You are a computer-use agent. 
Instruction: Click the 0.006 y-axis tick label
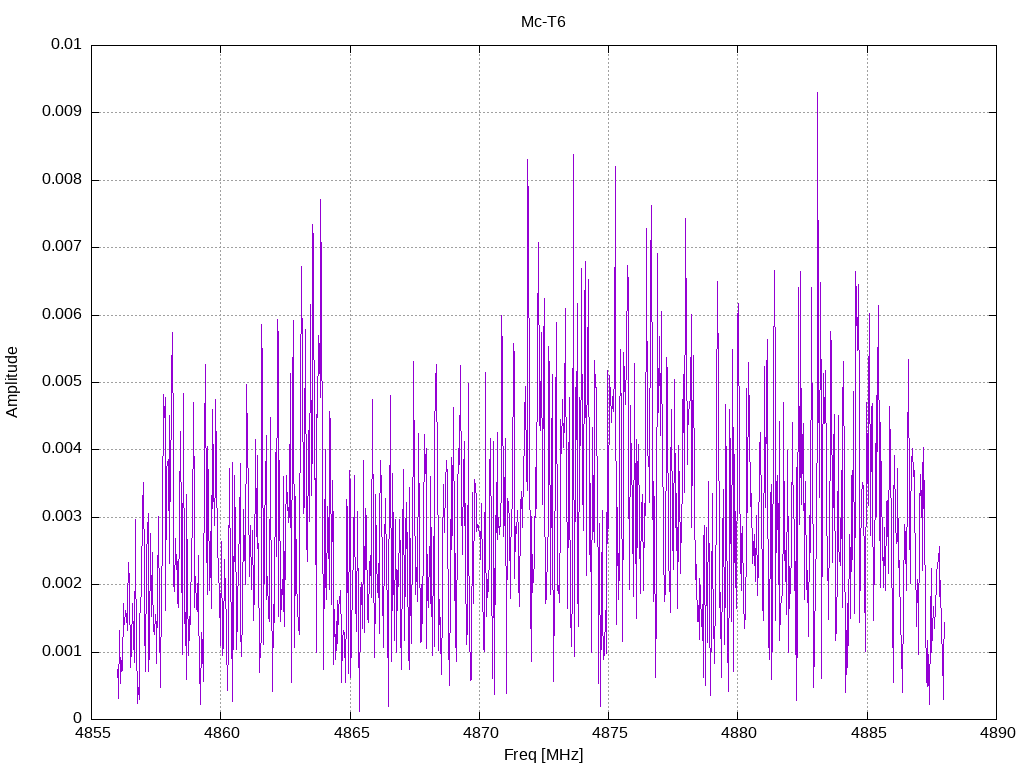62,315
